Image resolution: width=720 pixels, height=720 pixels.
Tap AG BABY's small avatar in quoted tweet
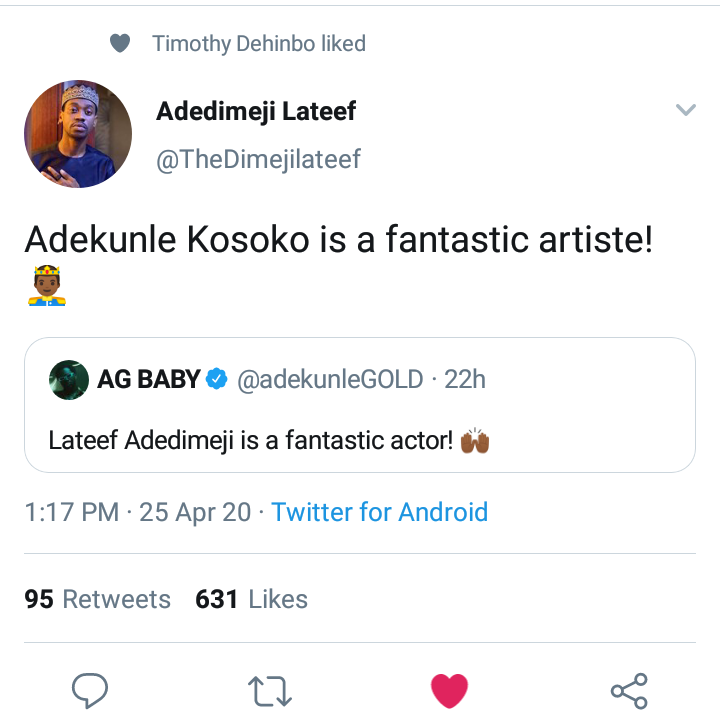point(69,380)
